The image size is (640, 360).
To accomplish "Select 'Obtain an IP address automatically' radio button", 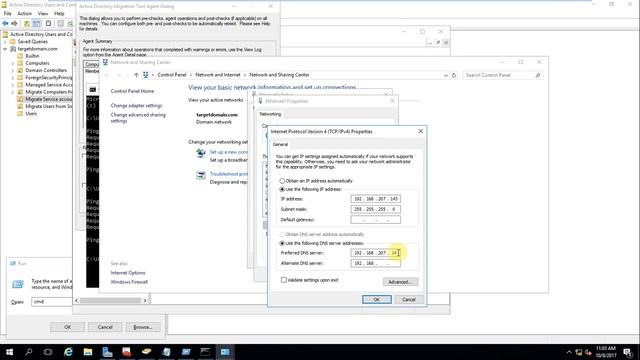I will point(282,181).
